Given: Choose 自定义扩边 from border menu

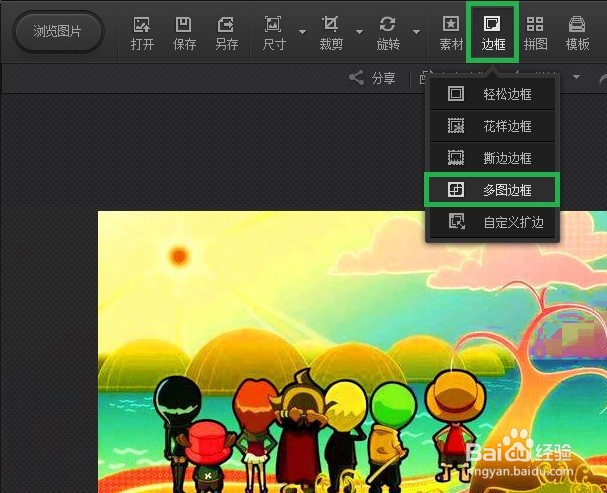Looking at the screenshot, I should pyautogui.click(x=492, y=222).
